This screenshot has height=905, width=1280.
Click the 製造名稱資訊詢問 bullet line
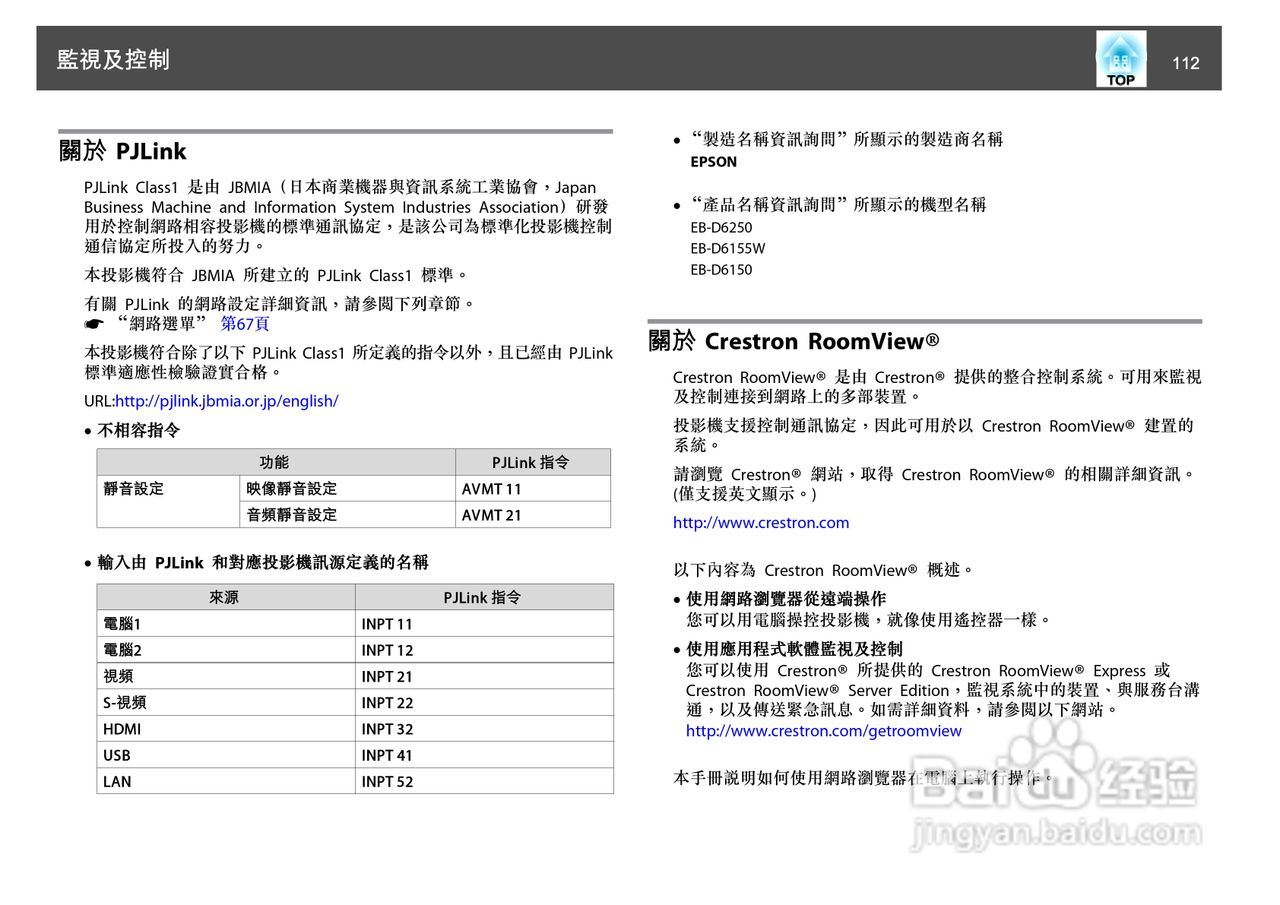(x=846, y=140)
